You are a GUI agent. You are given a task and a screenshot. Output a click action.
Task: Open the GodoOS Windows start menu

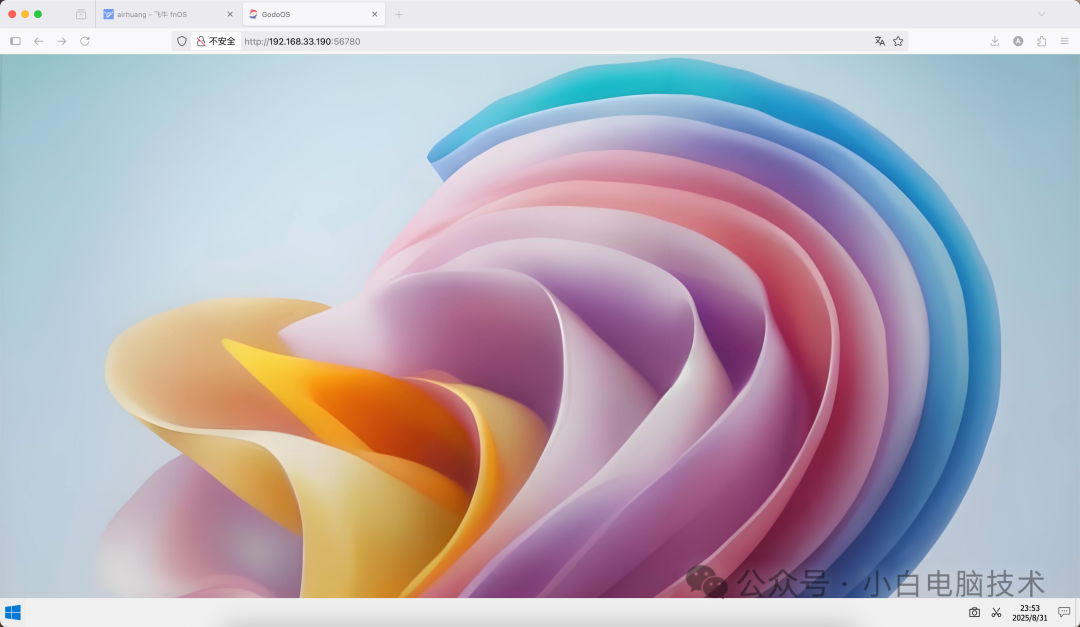click(12, 613)
